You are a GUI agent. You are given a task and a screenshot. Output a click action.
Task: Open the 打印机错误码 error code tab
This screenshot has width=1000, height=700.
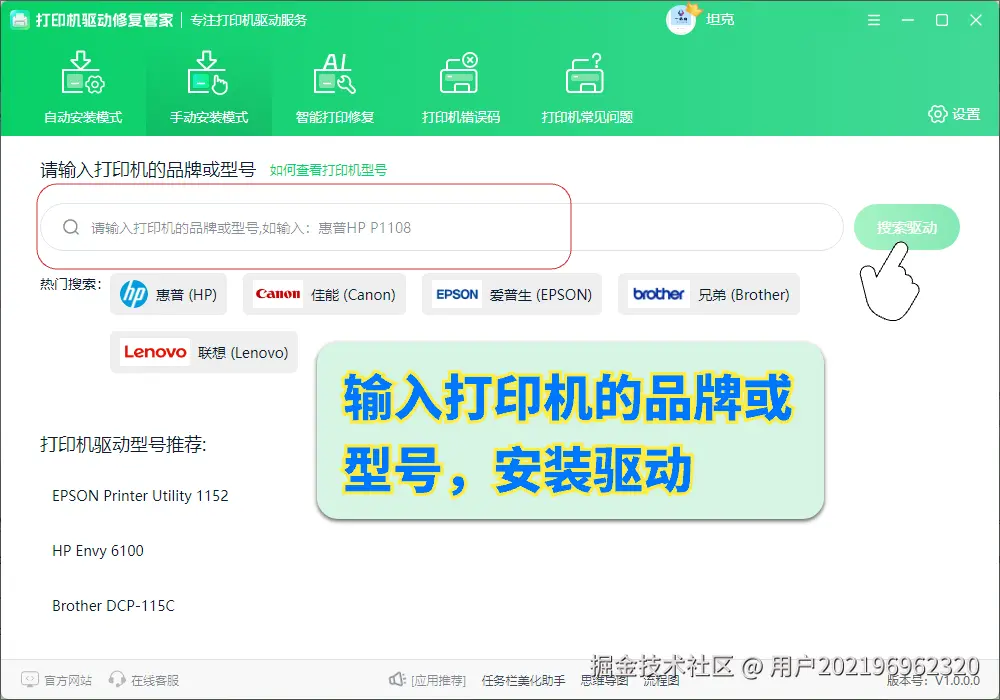[460, 89]
